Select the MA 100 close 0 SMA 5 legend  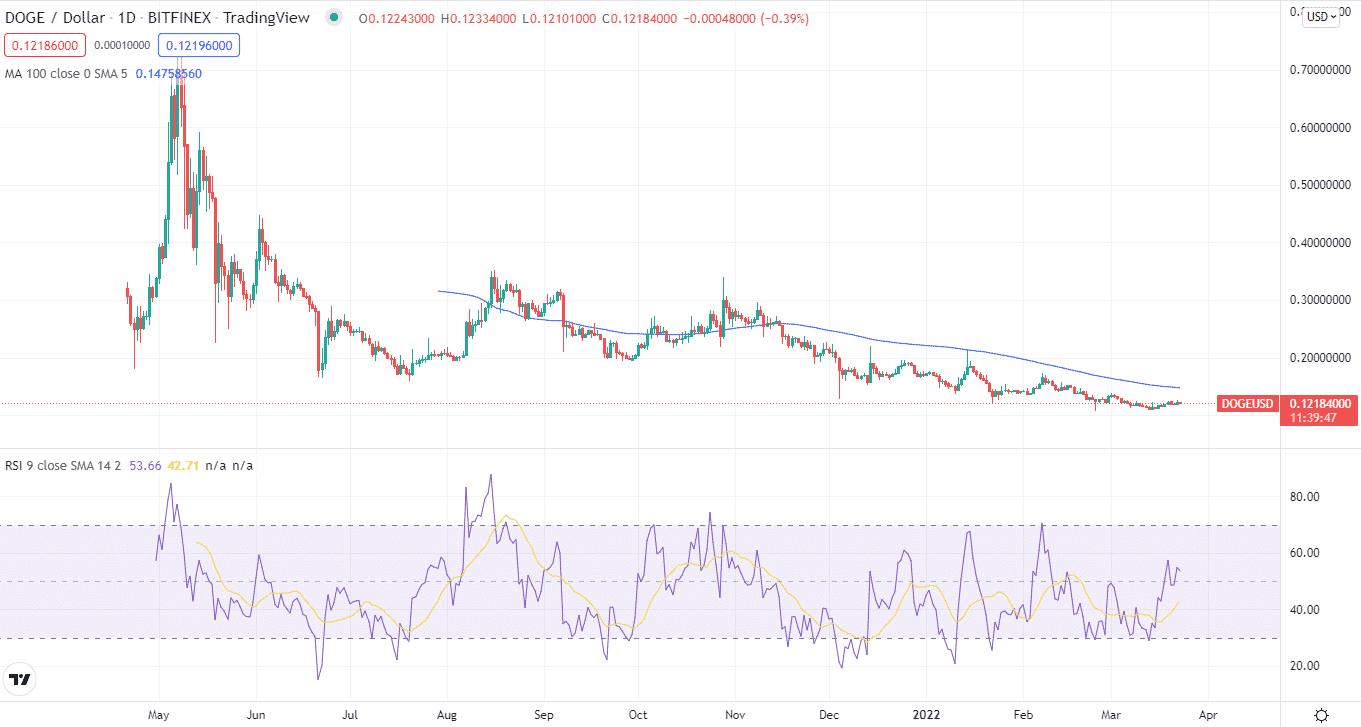pyautogui.click(x=64, y=74)
